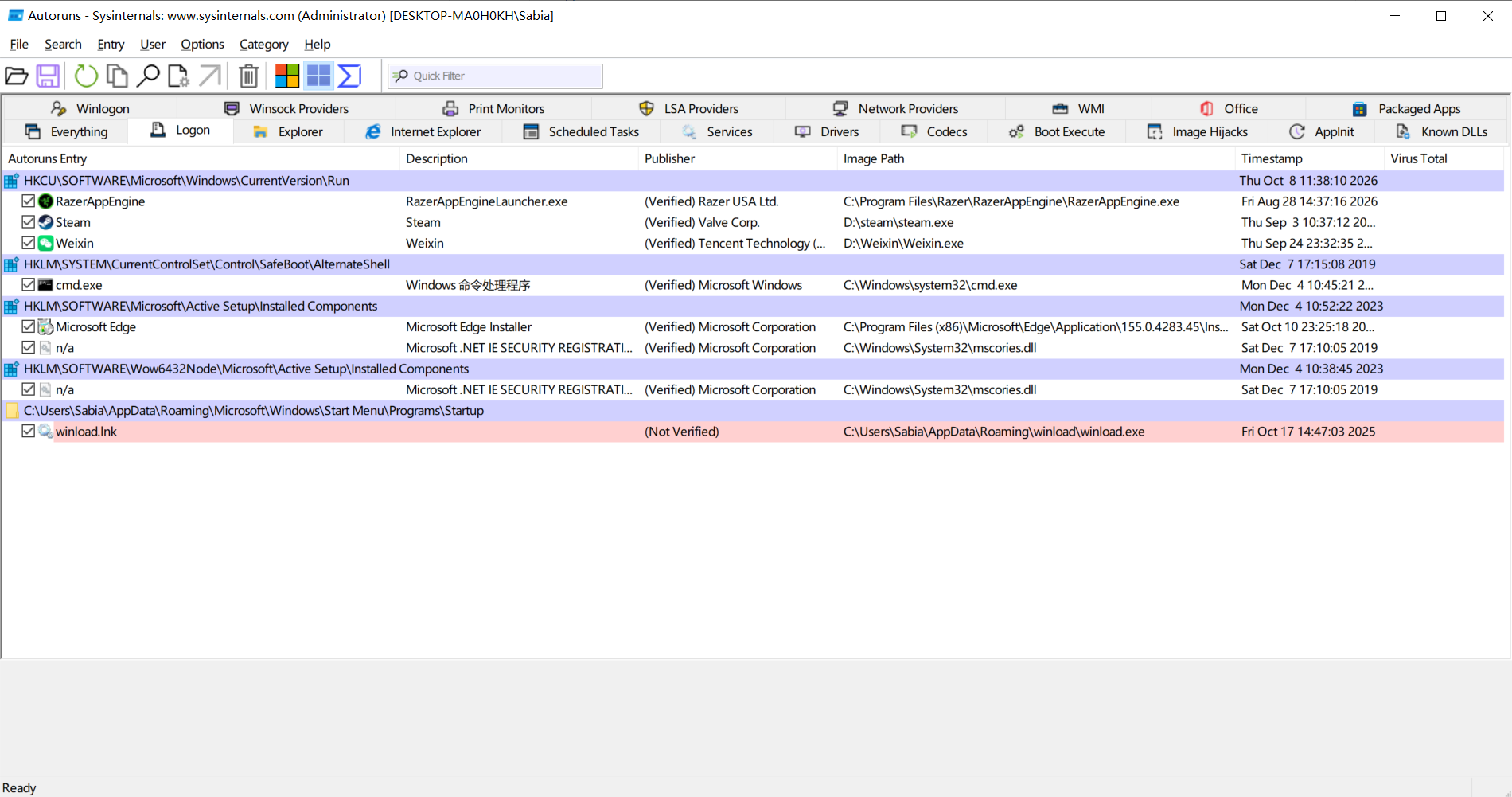Image resolution: width=1512 pixels, height=797 pixels.
Task: Click the Open file toolbar icon
Action: (17, 76)
